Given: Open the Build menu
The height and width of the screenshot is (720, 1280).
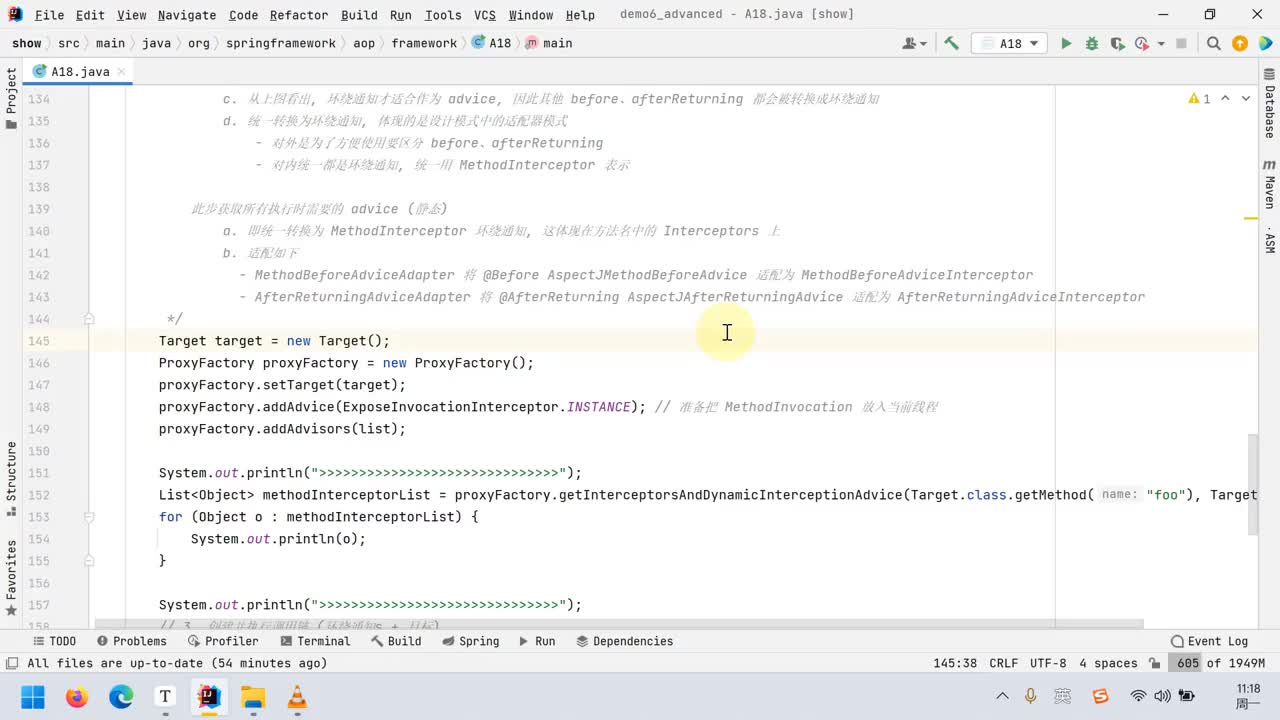Looking at the screenshot, I should pos(359,15).
